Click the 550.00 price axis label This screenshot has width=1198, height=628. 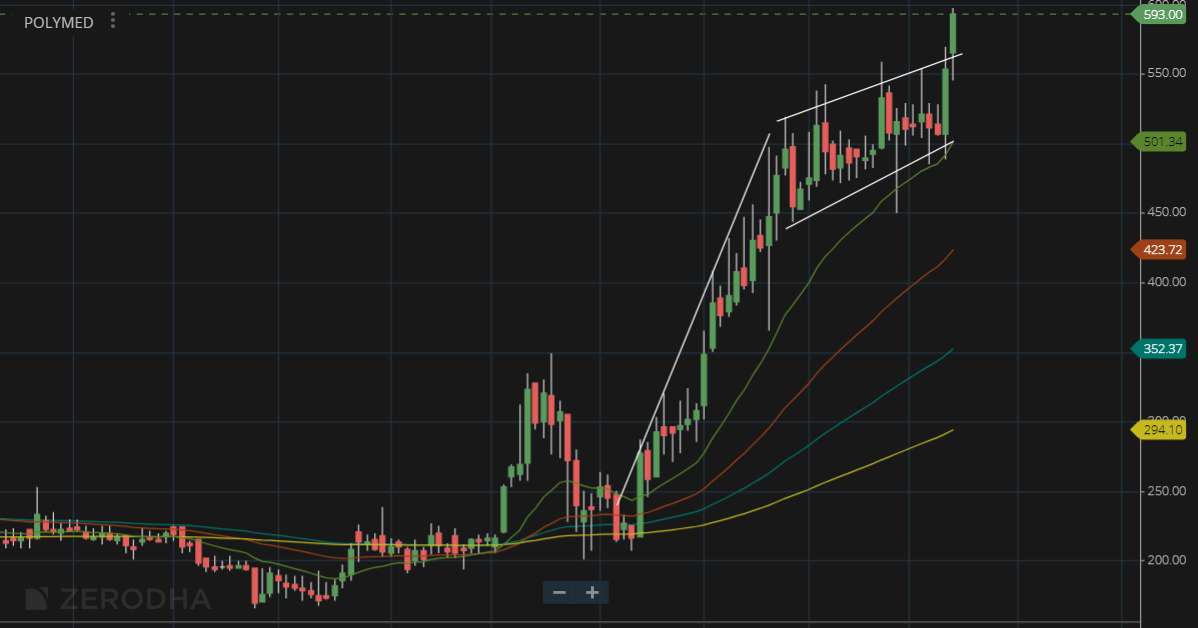tap(1165, 74)
